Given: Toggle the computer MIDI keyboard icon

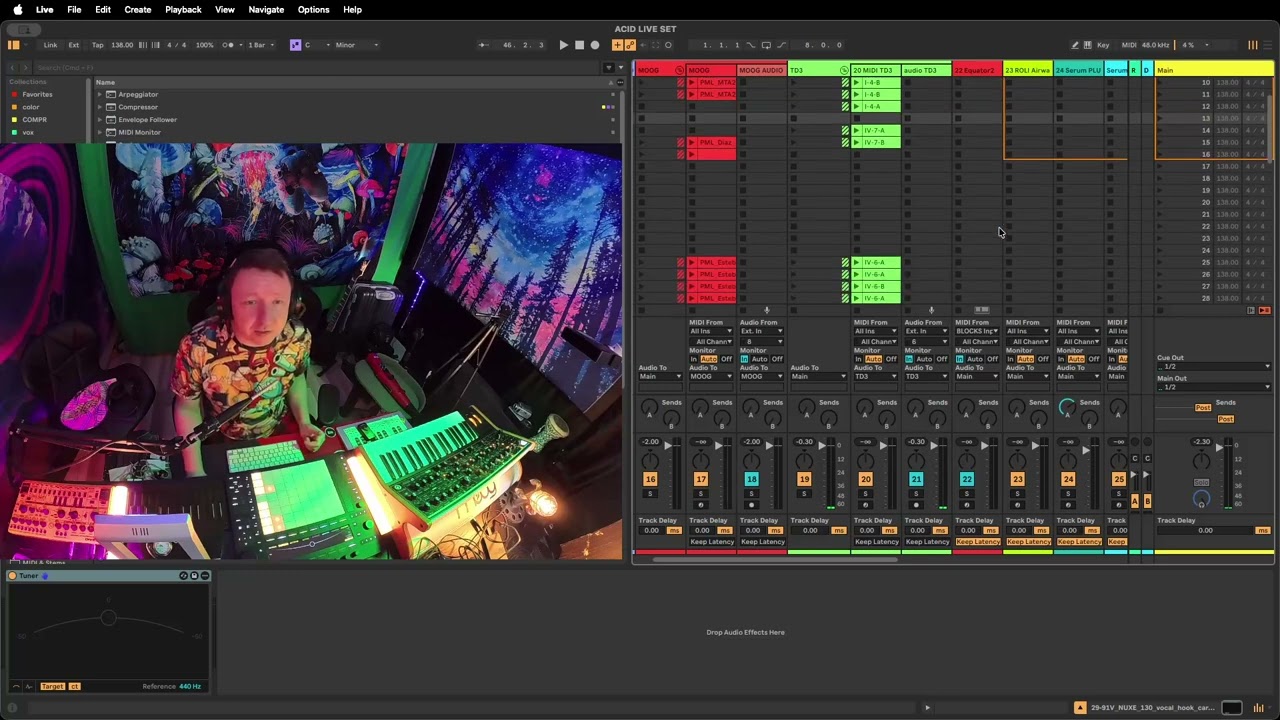Looking at the screenshot, I should coord(1087,45).
